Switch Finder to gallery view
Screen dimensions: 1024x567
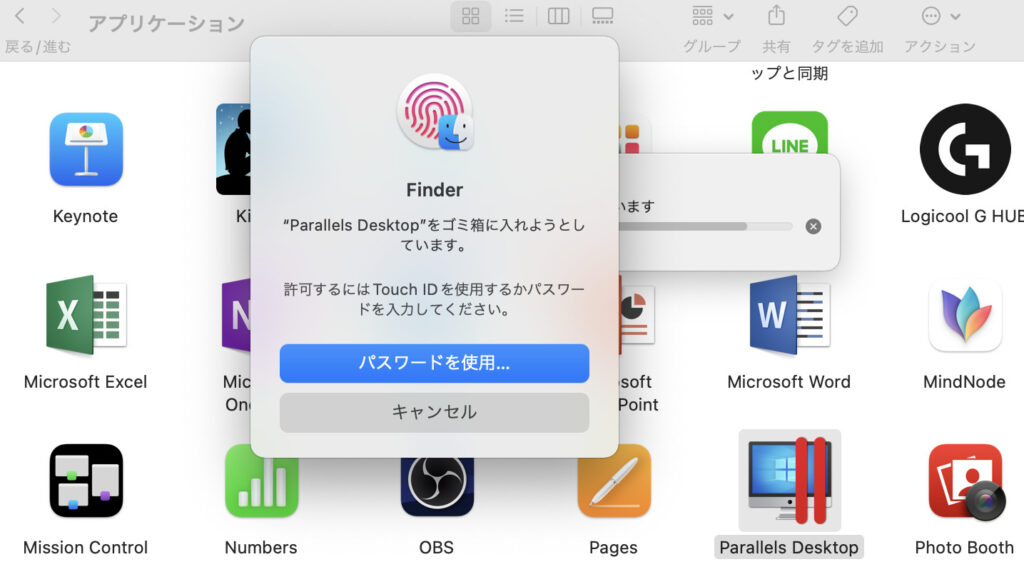click(x=602, y=16)
